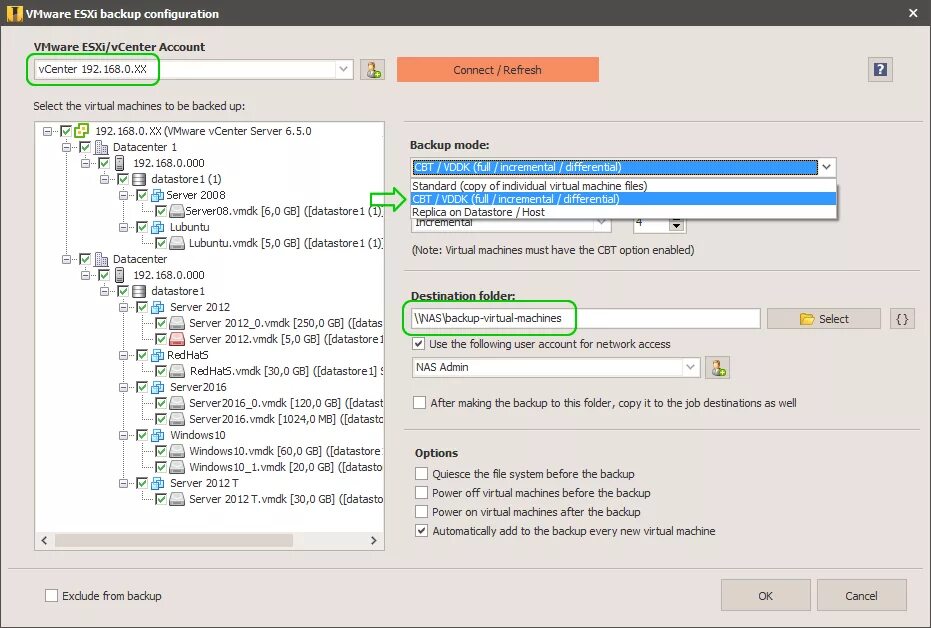Collapse the Windows10 tree node
The height and width of the screenshot is (628, 931).
(x=123, y=435)
